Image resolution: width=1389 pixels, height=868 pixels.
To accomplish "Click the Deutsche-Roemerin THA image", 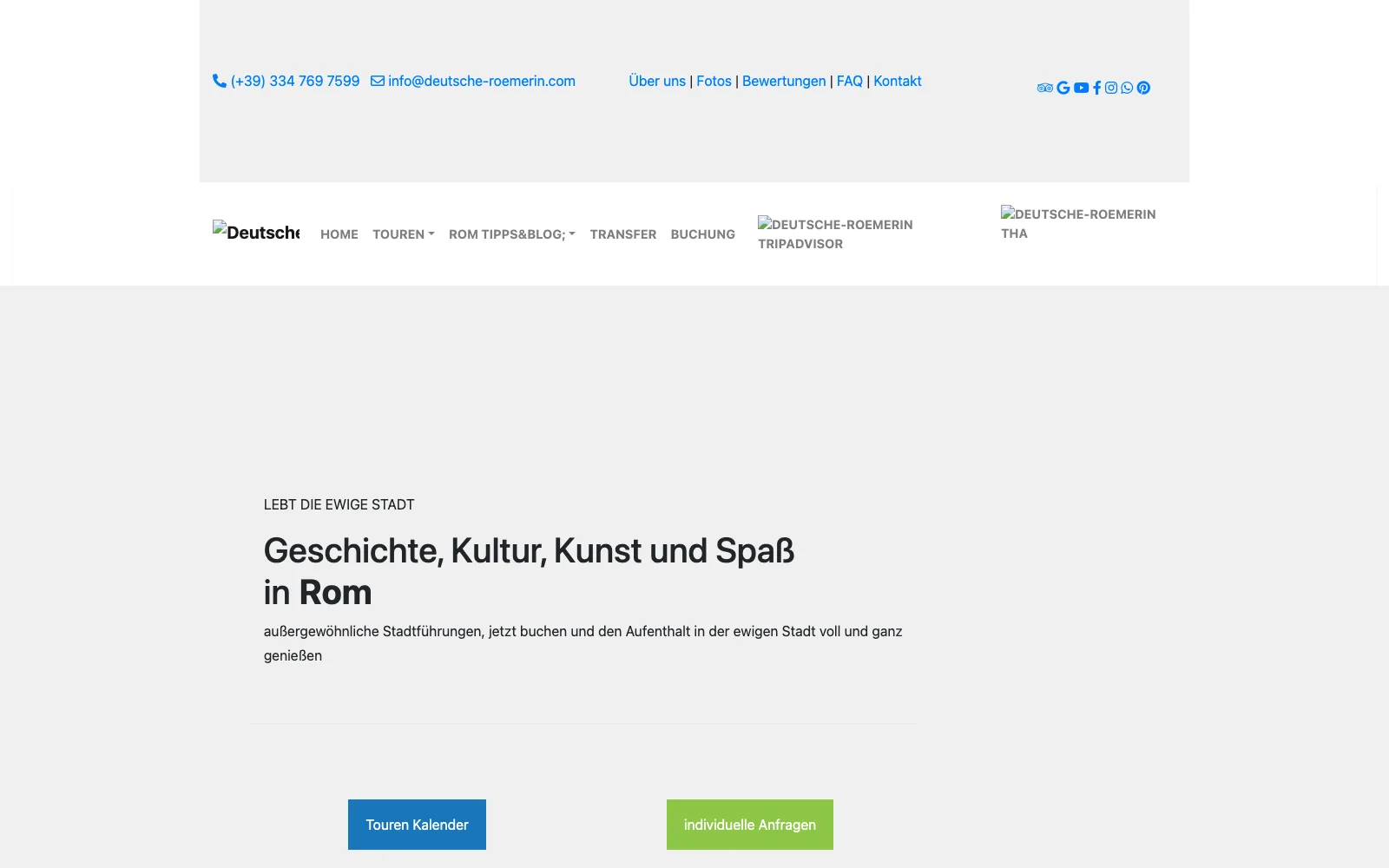I will pos(1078,223).
